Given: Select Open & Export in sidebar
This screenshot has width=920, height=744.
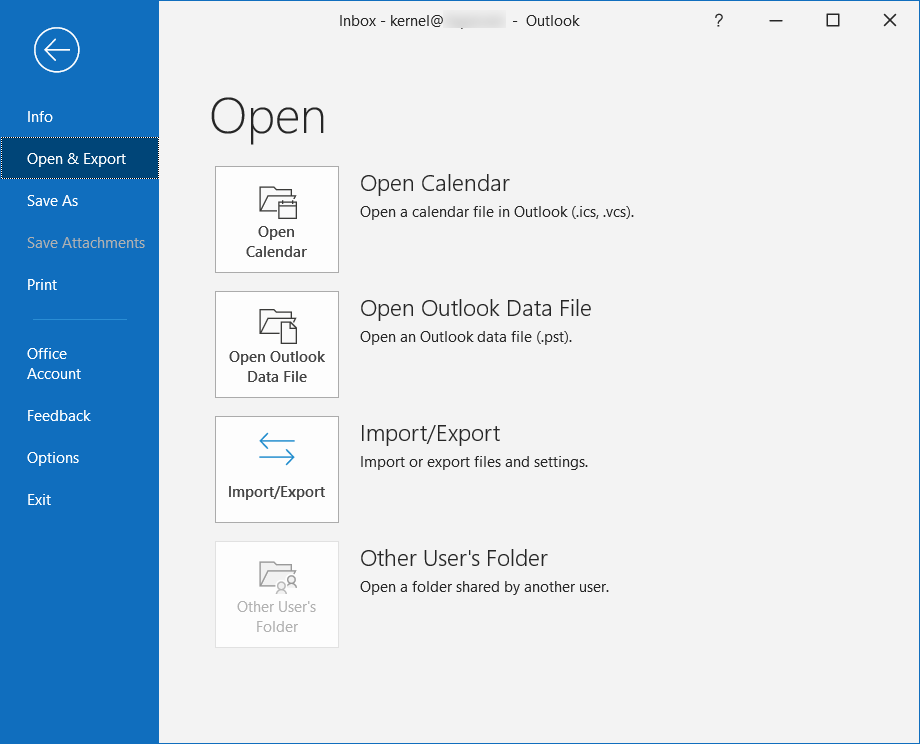Looking at the screenshot, I should [79, 158].
